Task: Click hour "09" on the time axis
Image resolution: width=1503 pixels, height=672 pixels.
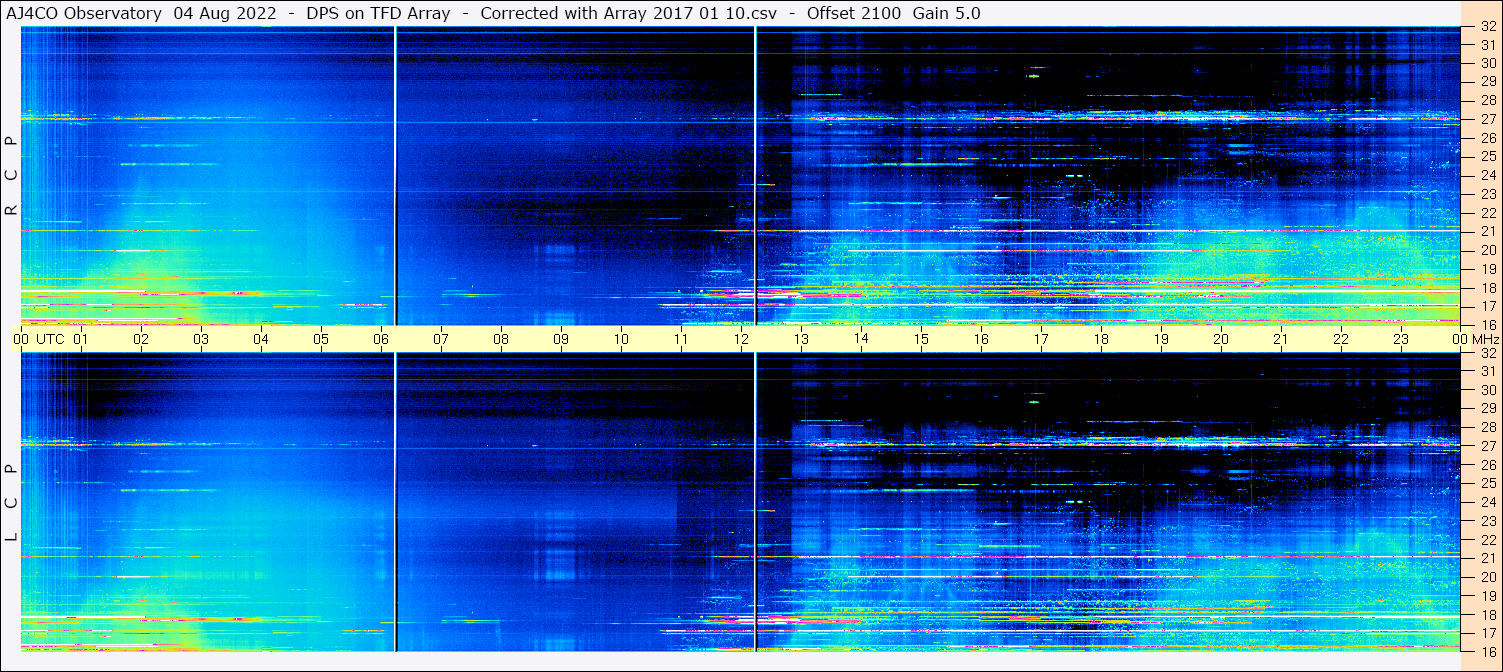Action: [561, 339]
